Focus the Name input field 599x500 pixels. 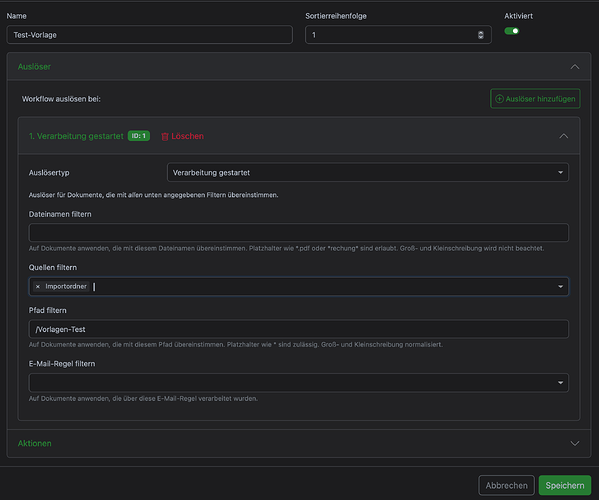click(150, 35)
